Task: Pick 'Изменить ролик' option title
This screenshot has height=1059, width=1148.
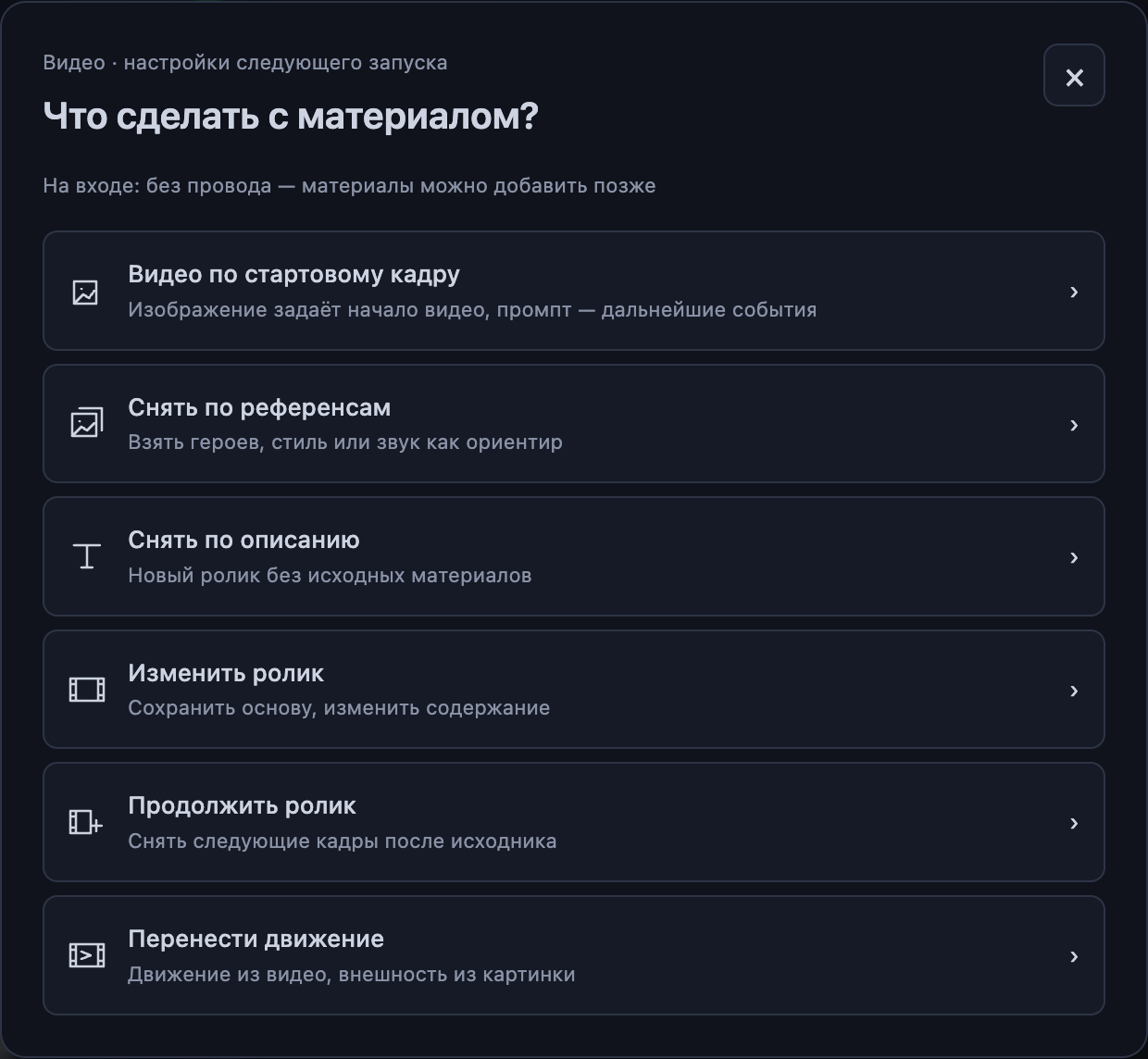Action: pyautogui.click(x=226, y=673)
